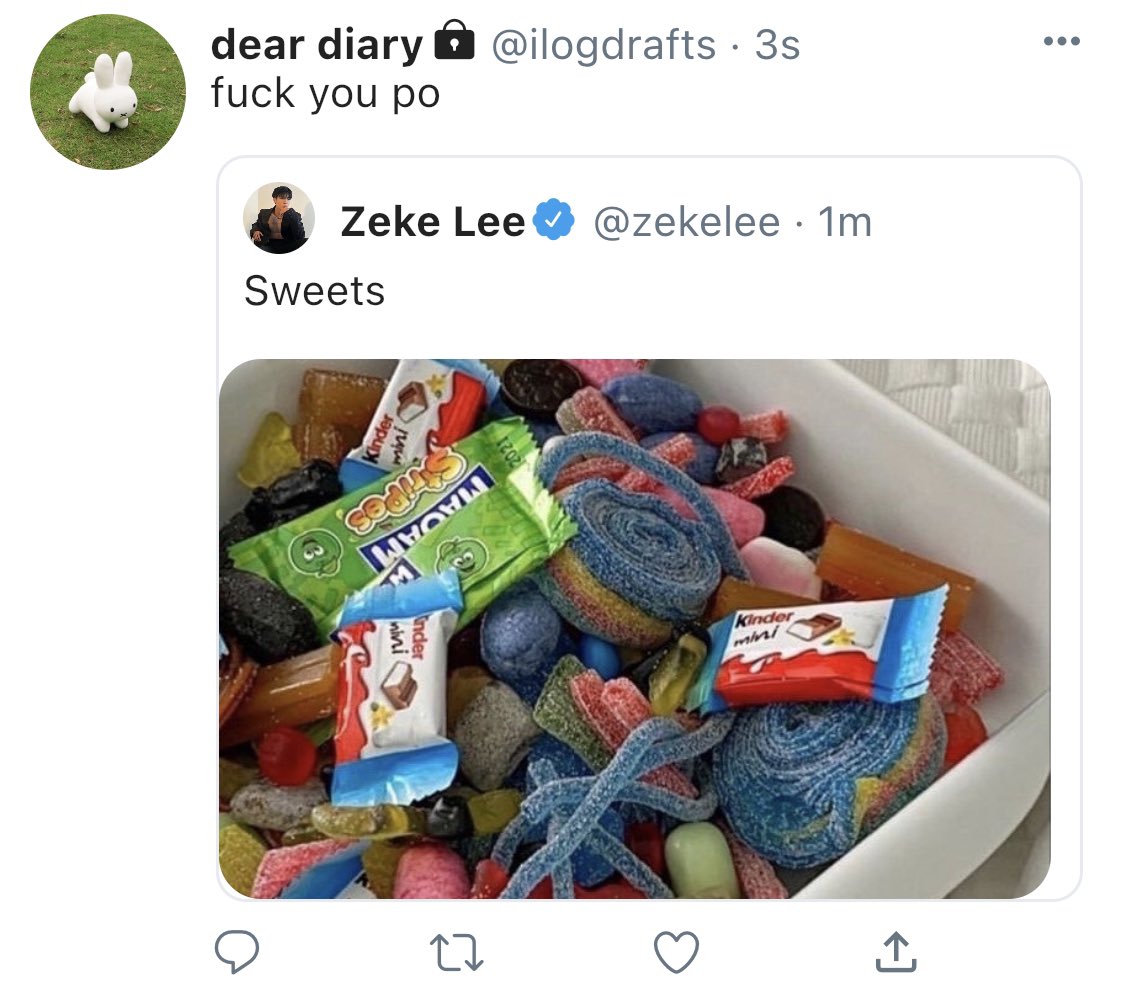Click the 3s timestamp

coord(777,45)
